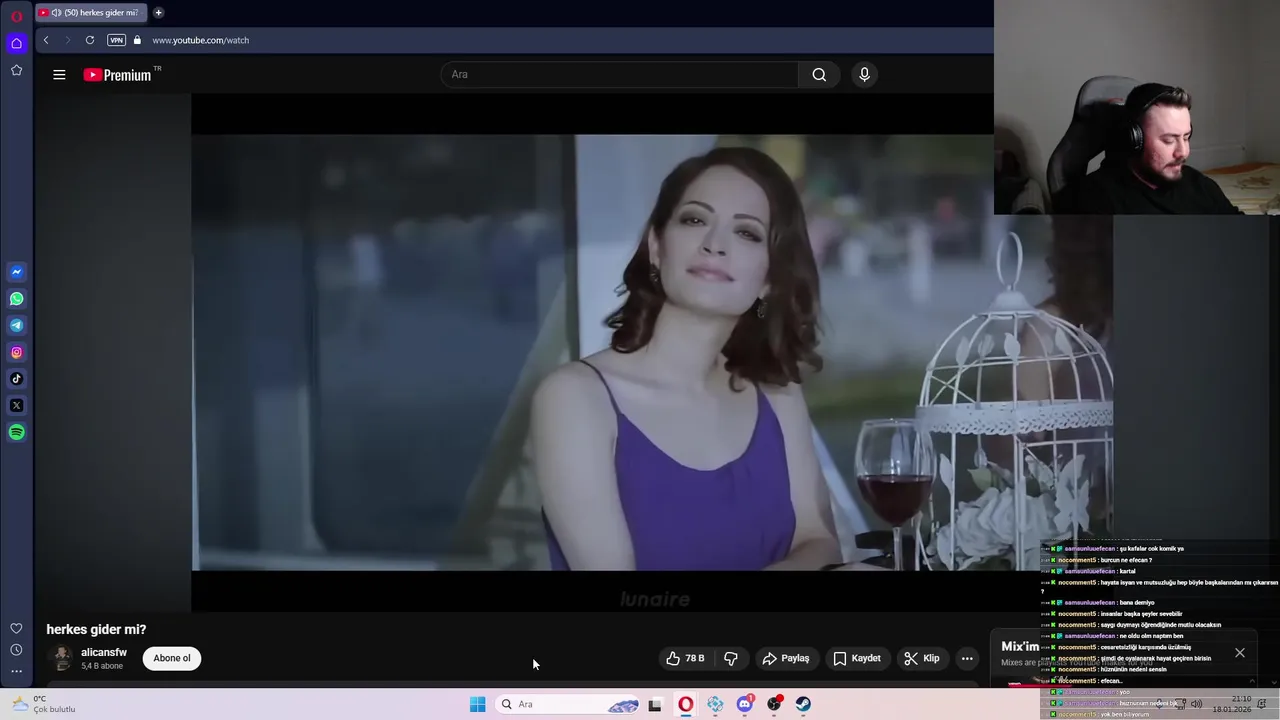The width and height of the screenshot is (1280, 720).
Task: Open the taskbar clock 21:10
Action: point(1231,704)
